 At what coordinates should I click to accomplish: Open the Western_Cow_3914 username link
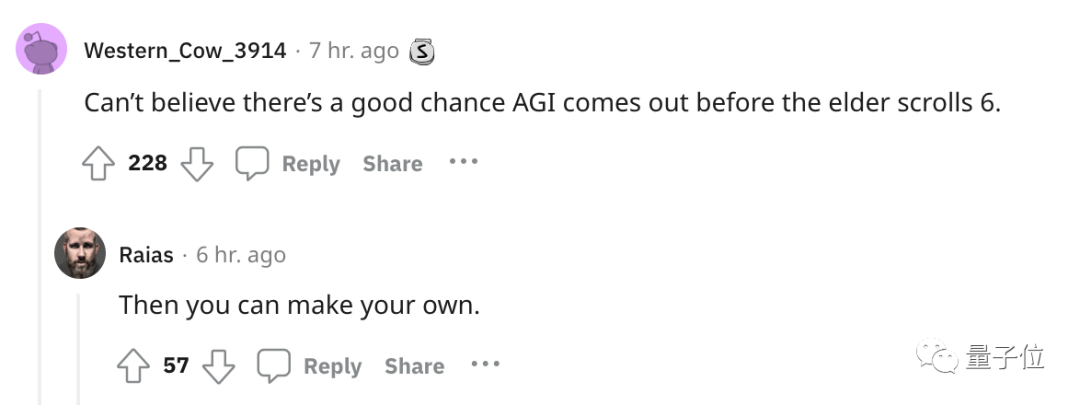tap(185, 51)
